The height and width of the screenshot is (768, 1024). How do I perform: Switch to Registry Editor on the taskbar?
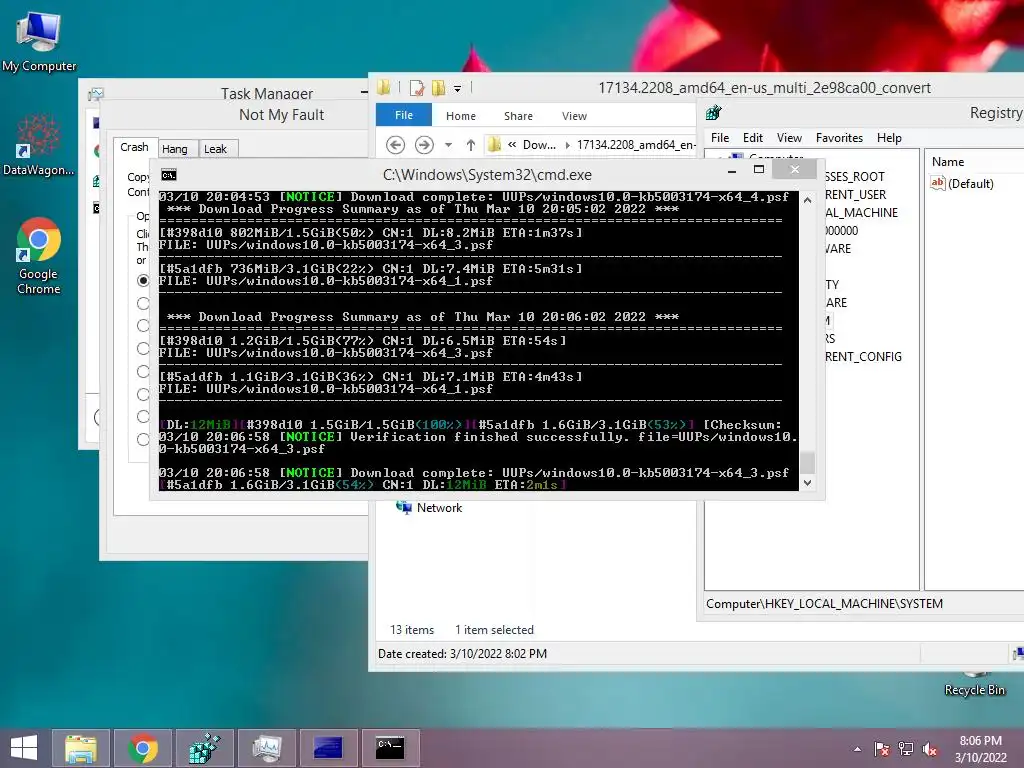204,748
